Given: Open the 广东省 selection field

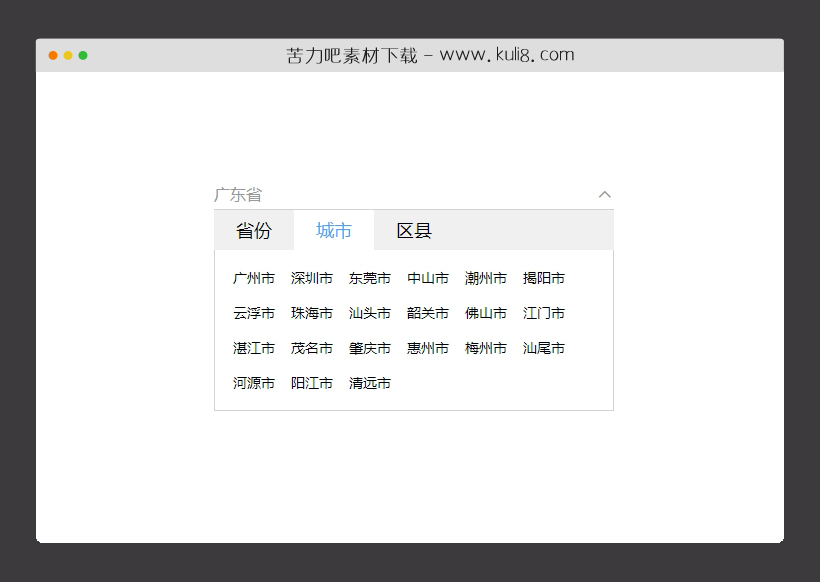Looking at the screenshot, I should coord(400,195).
